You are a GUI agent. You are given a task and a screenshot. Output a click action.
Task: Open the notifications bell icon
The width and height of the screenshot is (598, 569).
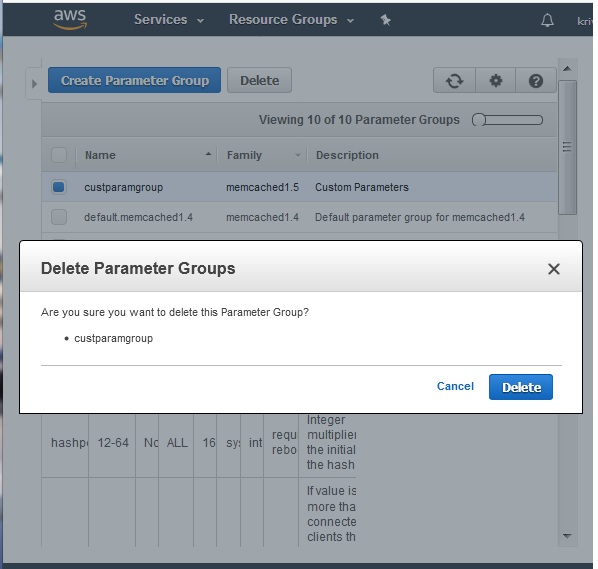point(547,20)
